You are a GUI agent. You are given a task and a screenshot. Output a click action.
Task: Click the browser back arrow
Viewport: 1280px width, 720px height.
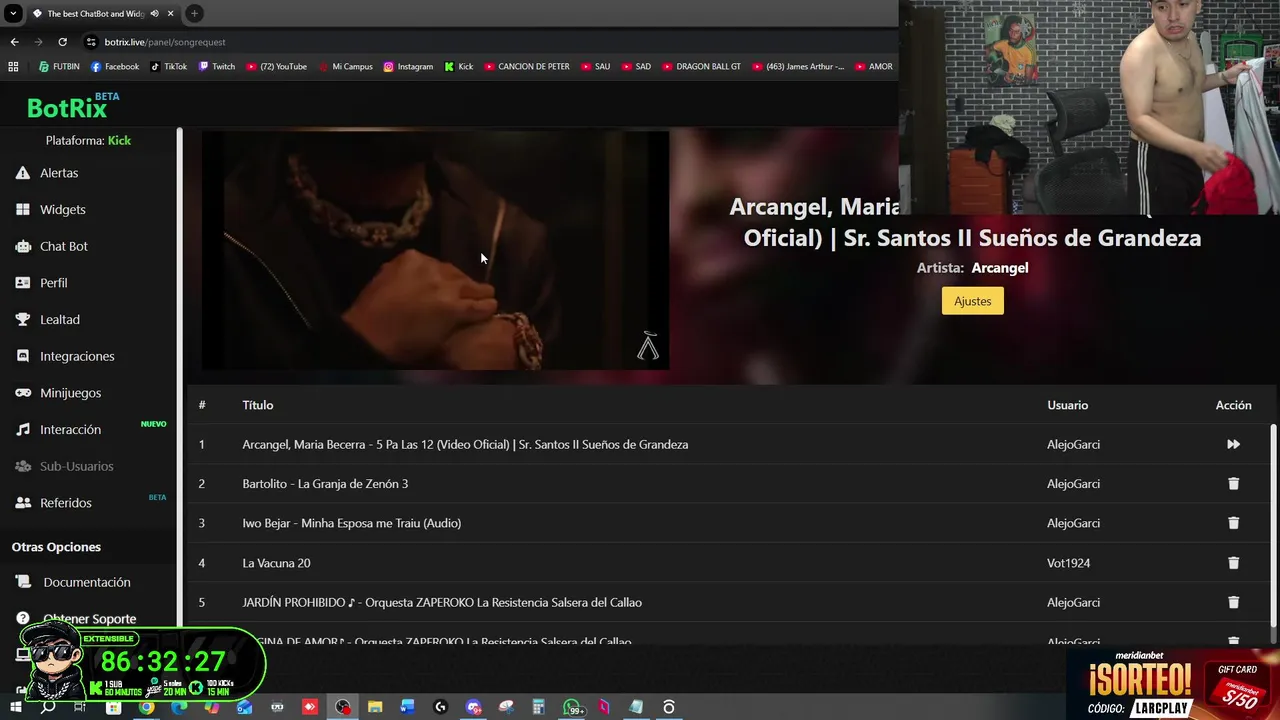[x=14, y=42]
